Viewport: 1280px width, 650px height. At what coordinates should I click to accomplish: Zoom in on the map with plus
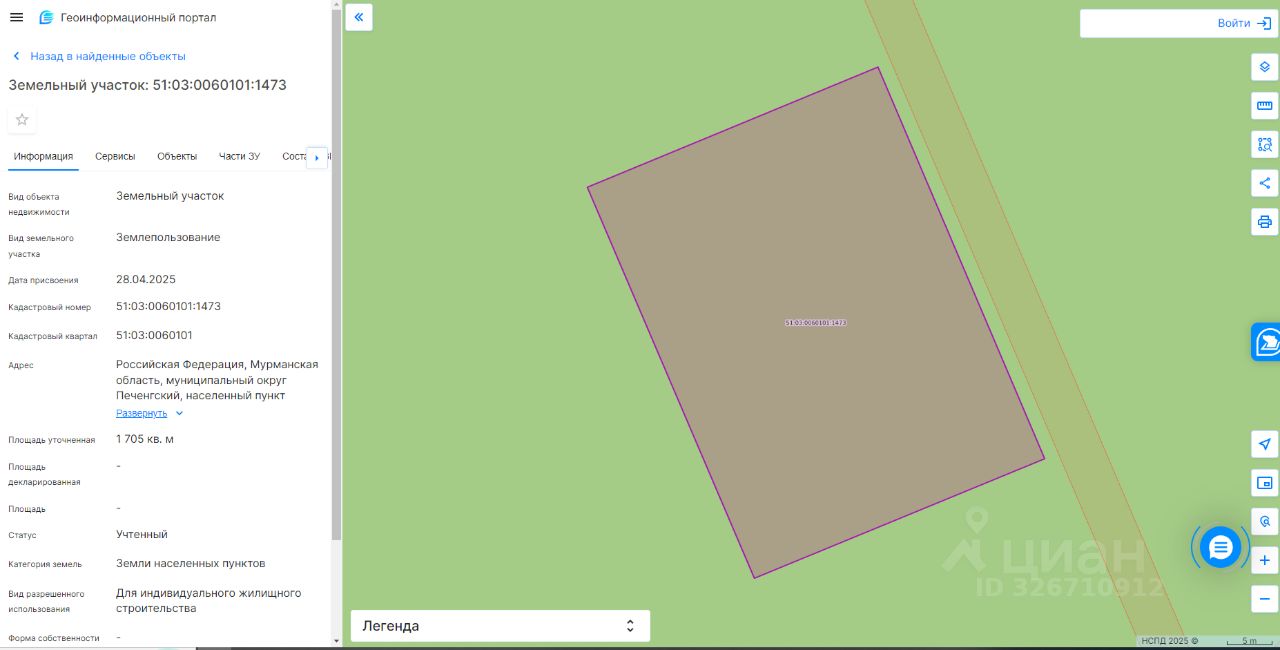1264,560
